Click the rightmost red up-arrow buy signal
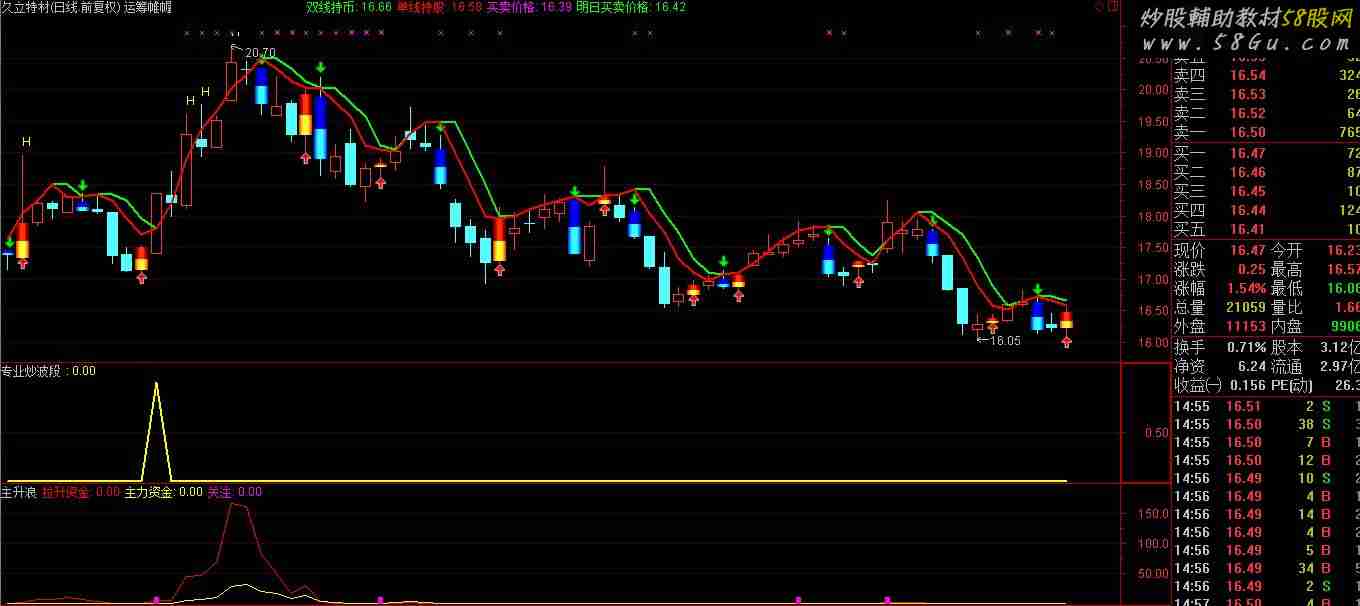This screenshot has width=1360, height=606. click(x=1067, y=342)
